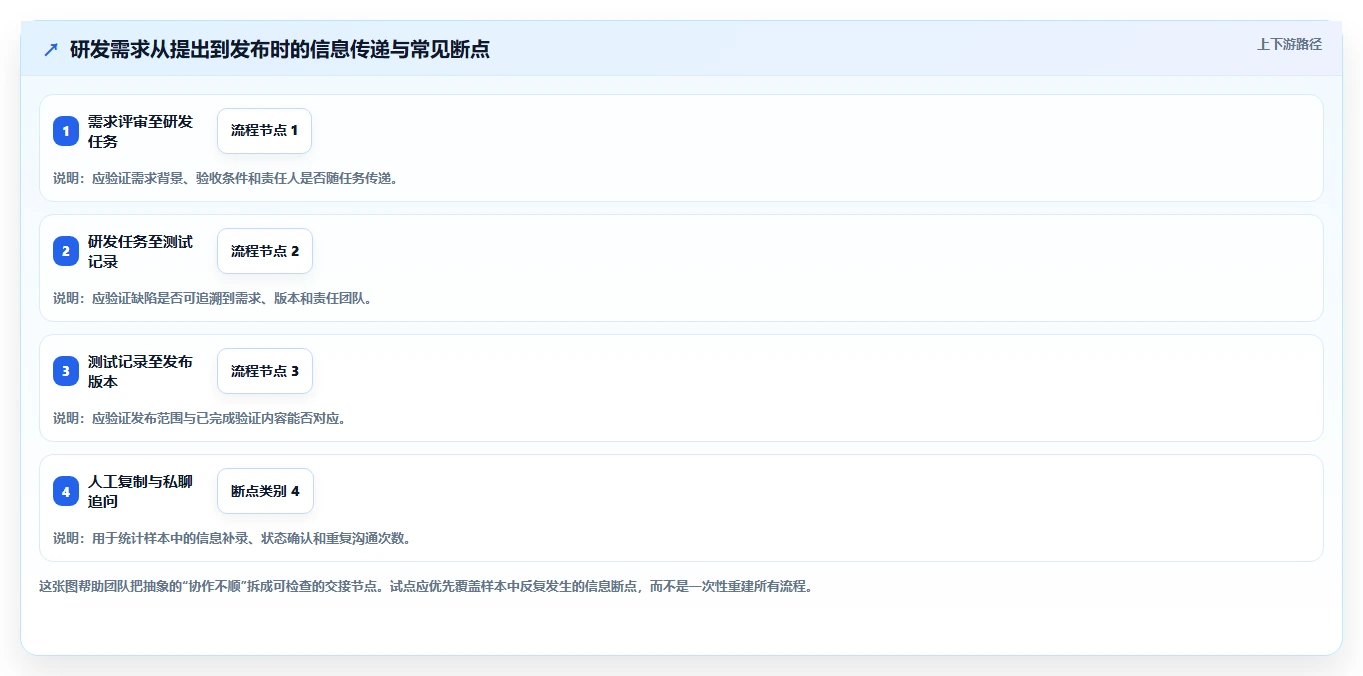Click the footer note beginning 这张图帮助团队
The width and height of the screenshot is (1363, 676).
(426, 586)
